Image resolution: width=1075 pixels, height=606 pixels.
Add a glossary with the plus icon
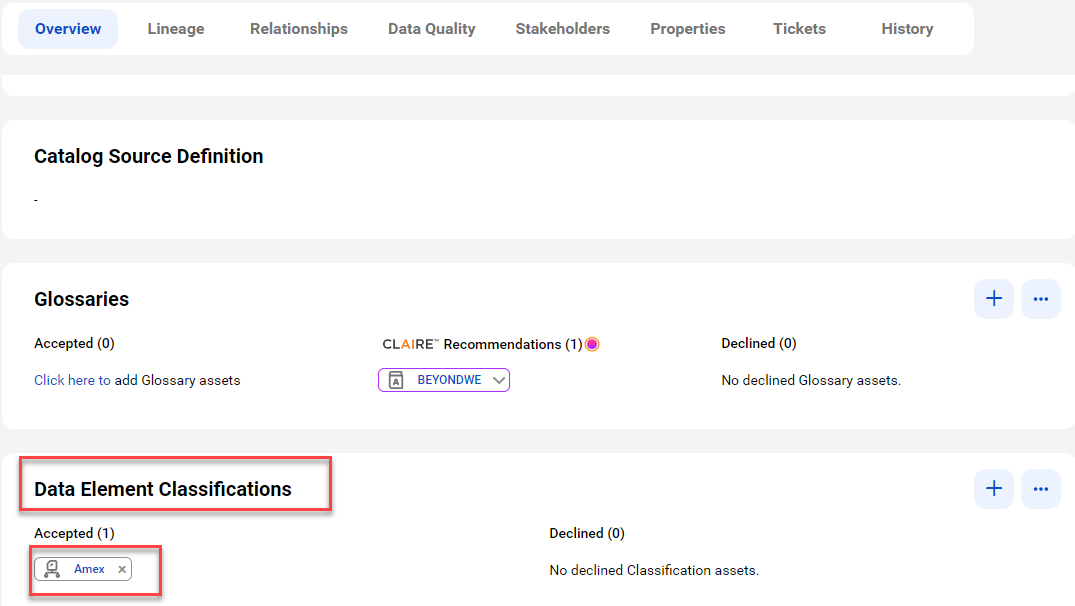(993, 299)
